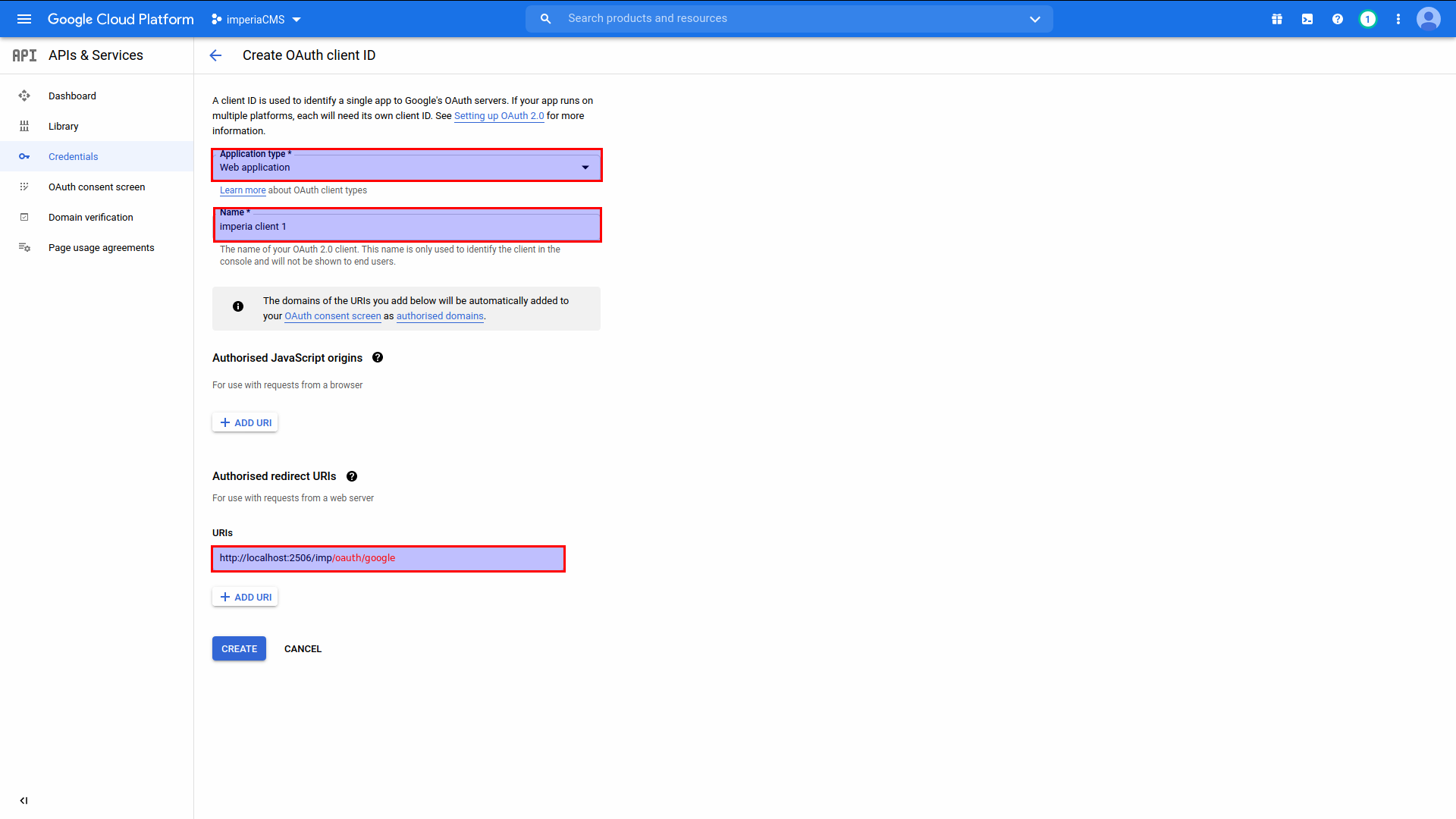This screenshot has height=819, width=1456.
Task: Focus the Search products and resources field
Action: 789,19
